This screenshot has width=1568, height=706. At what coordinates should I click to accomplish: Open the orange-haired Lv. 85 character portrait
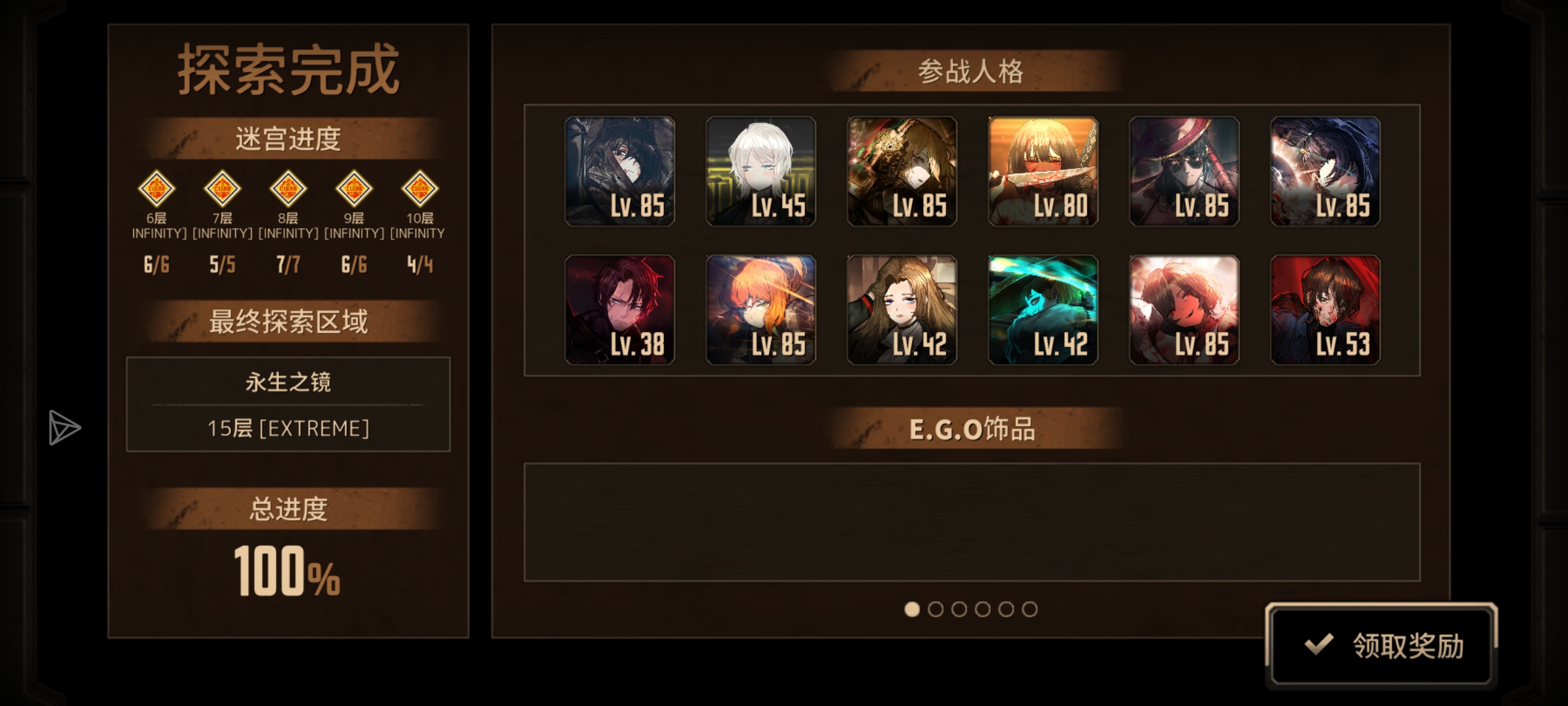(761, 310)
